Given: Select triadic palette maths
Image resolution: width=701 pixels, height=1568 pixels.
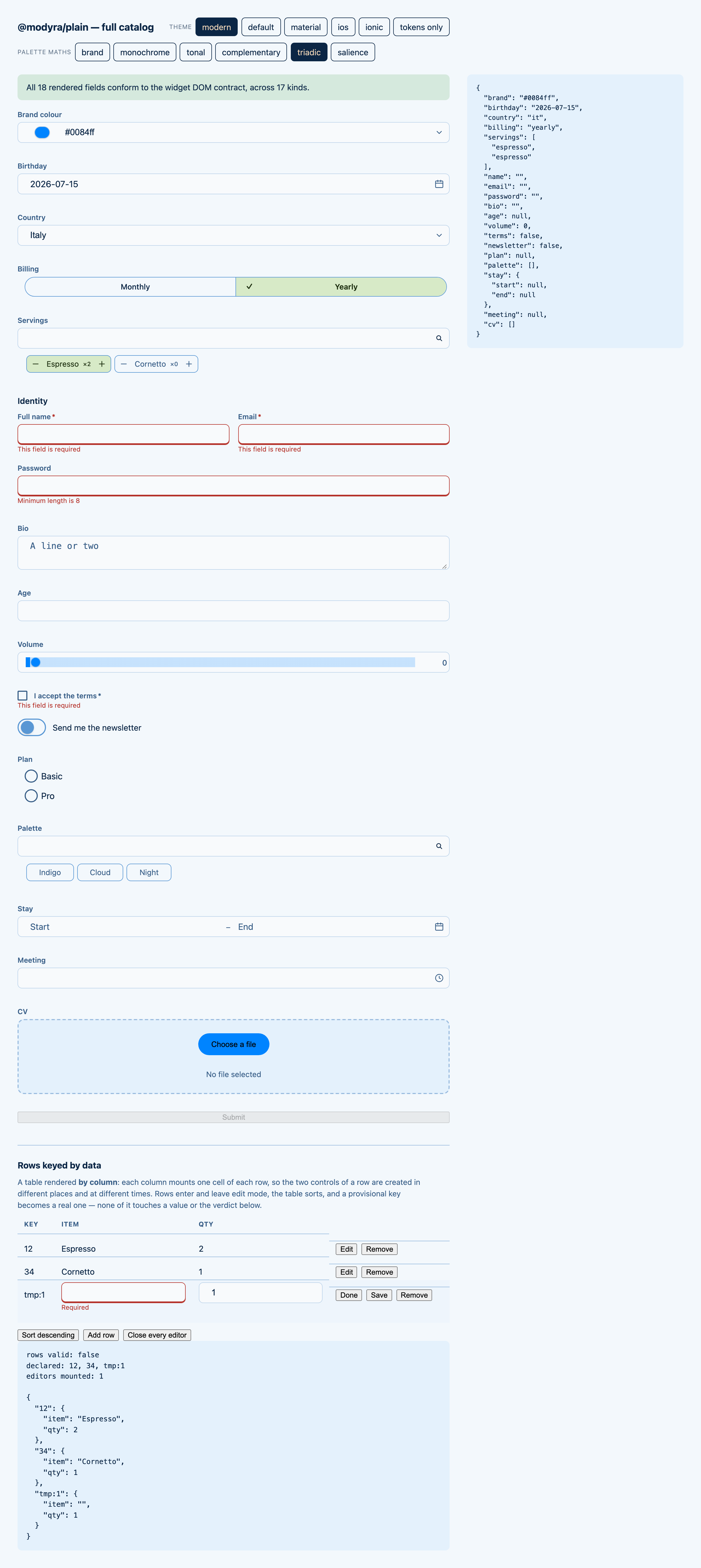Looking at the screenshot, I should click(x=309, y=52).
